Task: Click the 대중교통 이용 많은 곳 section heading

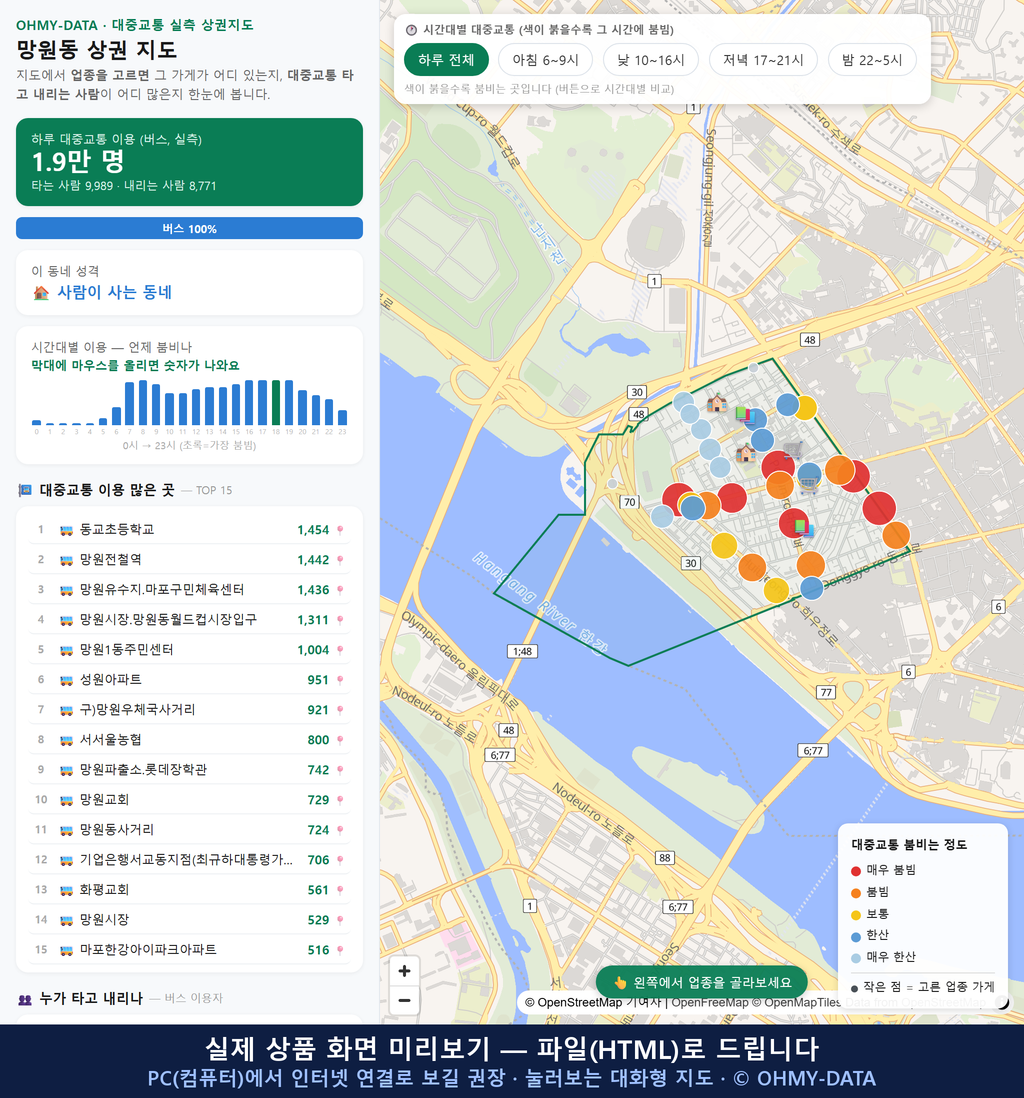Action: tap(106, 490)
